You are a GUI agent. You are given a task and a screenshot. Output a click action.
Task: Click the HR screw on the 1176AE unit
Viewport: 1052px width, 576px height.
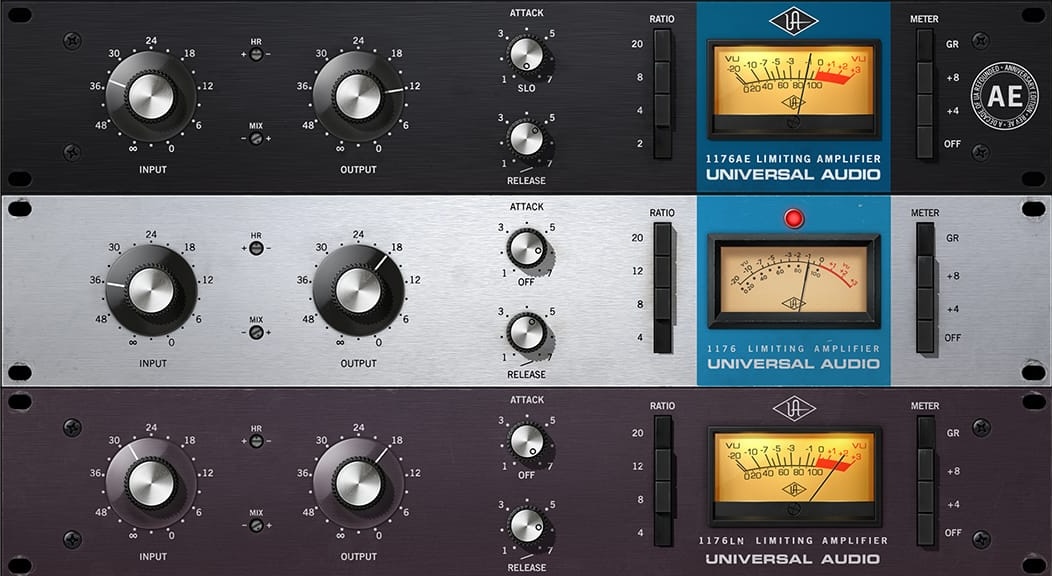(x=256, y=53)
